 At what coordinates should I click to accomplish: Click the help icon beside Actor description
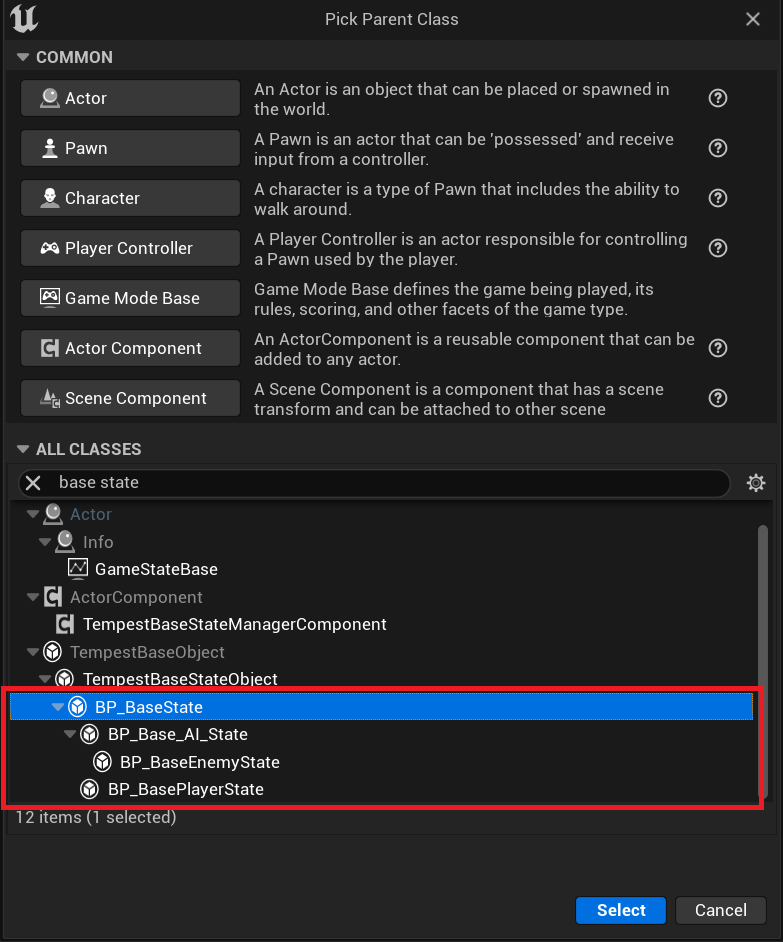point(717,98)
